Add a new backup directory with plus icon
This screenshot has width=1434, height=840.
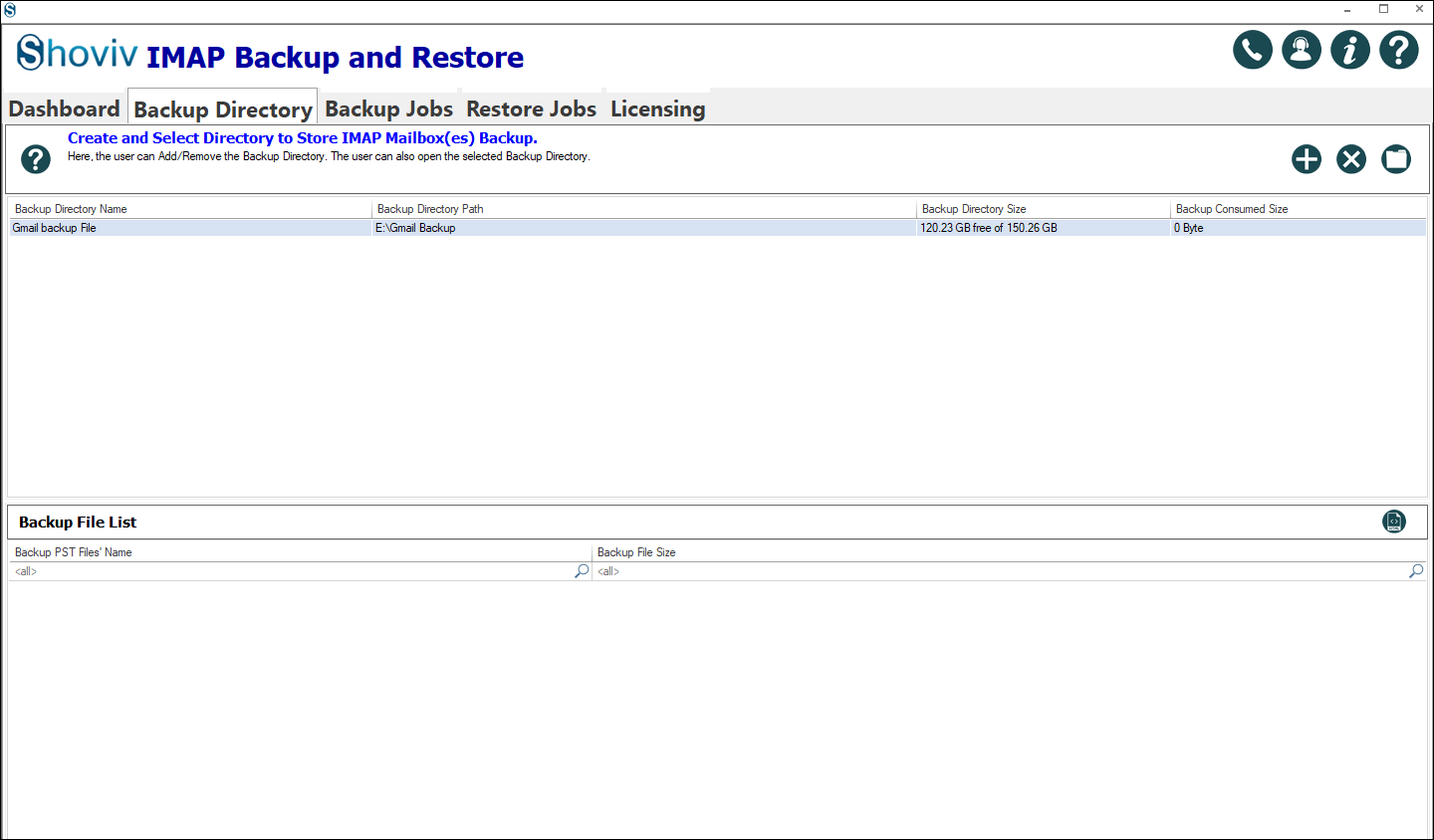[x=1307, y=159]
